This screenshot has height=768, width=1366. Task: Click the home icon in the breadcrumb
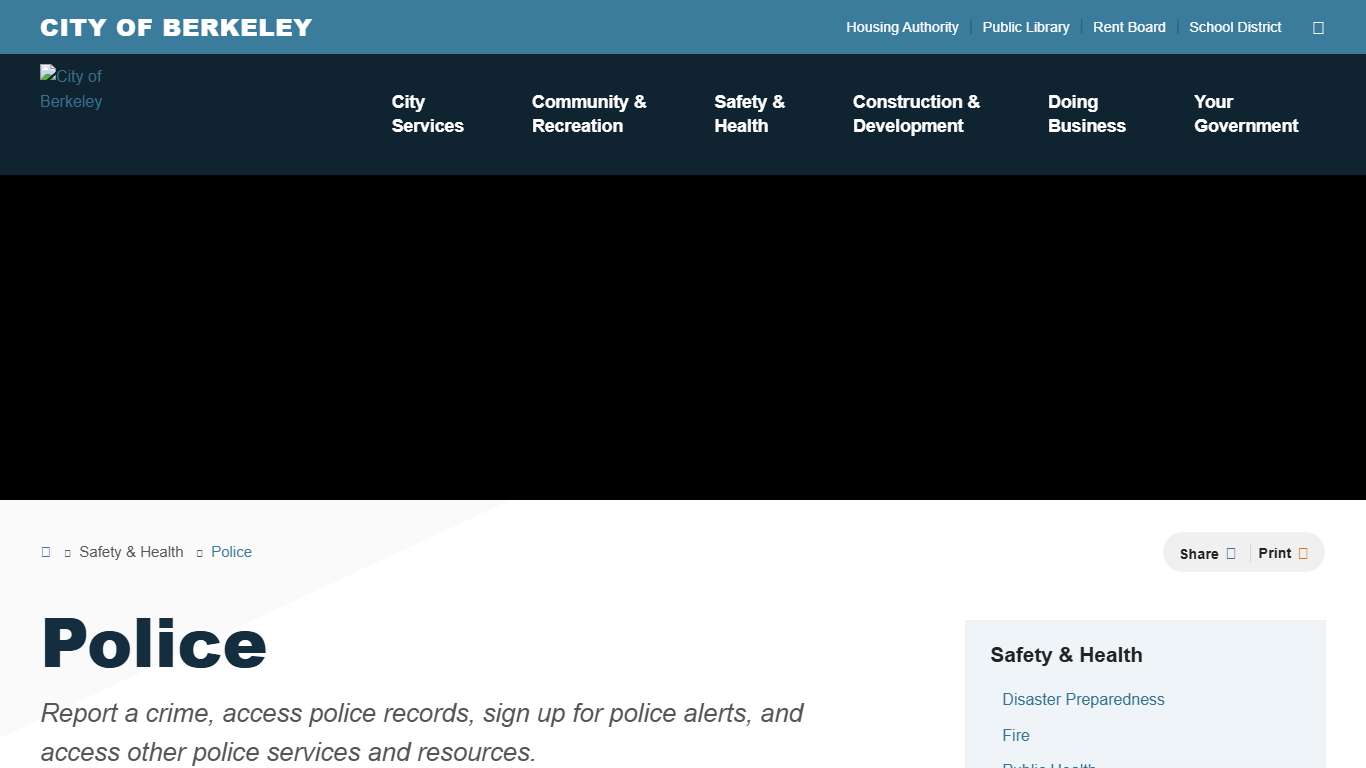pos(45,551)
